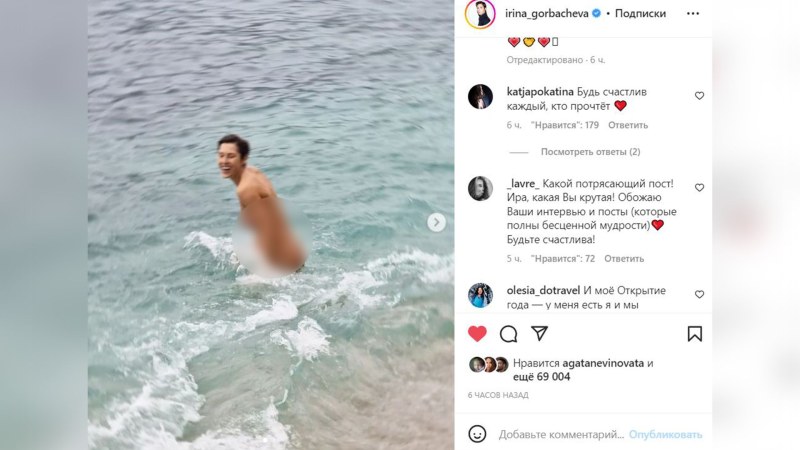Go to next photo with arrow

[x=436, y=222]
